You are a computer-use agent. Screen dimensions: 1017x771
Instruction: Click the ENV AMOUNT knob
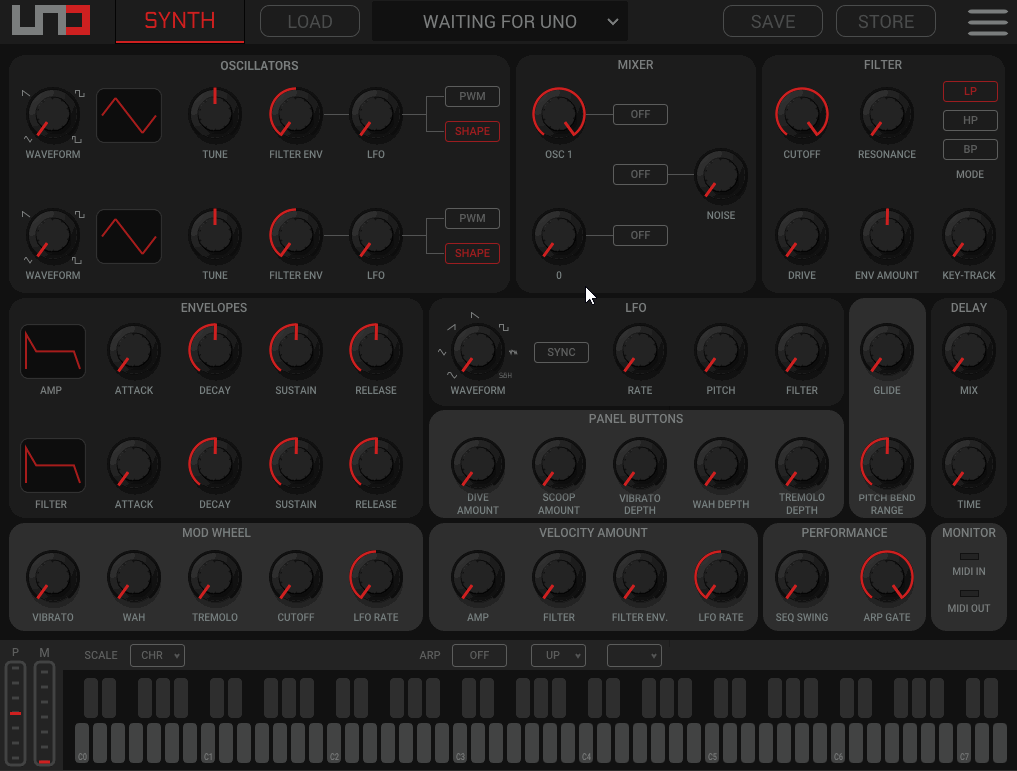click(x=887, y=236)
